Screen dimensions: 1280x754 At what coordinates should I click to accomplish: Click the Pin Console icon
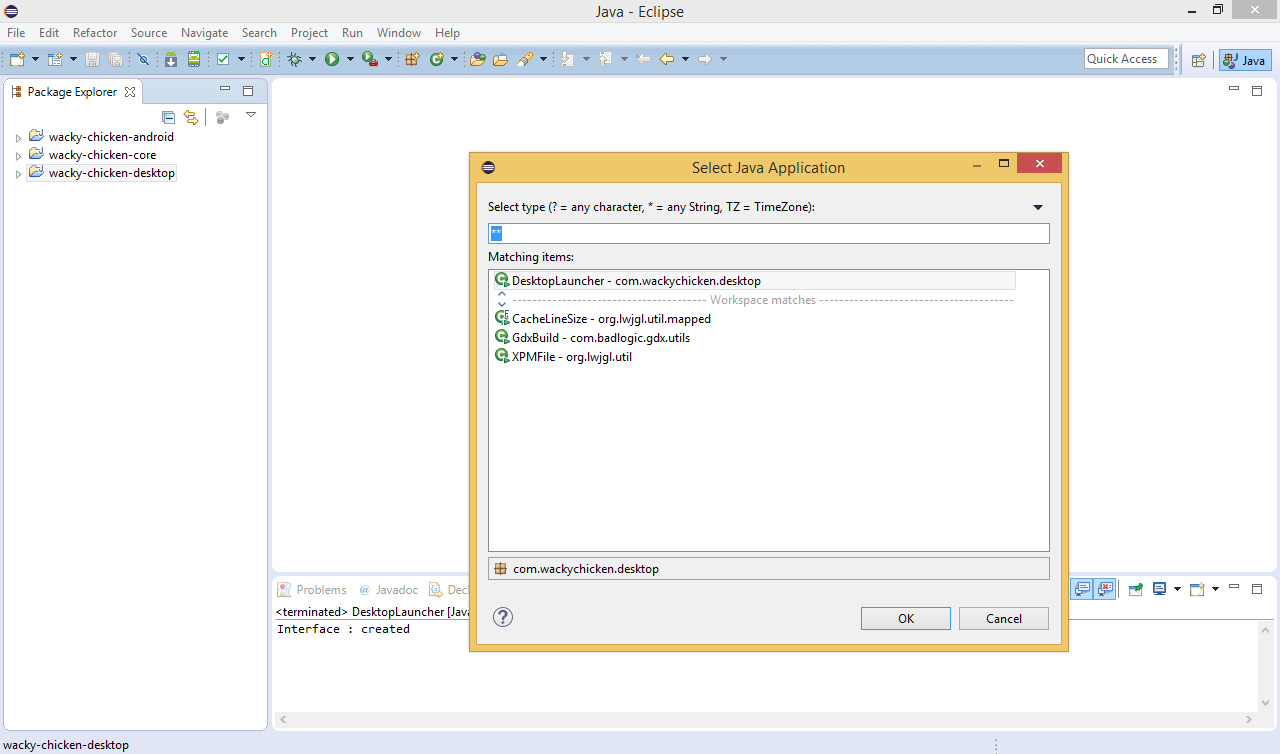coord(1136,589)
